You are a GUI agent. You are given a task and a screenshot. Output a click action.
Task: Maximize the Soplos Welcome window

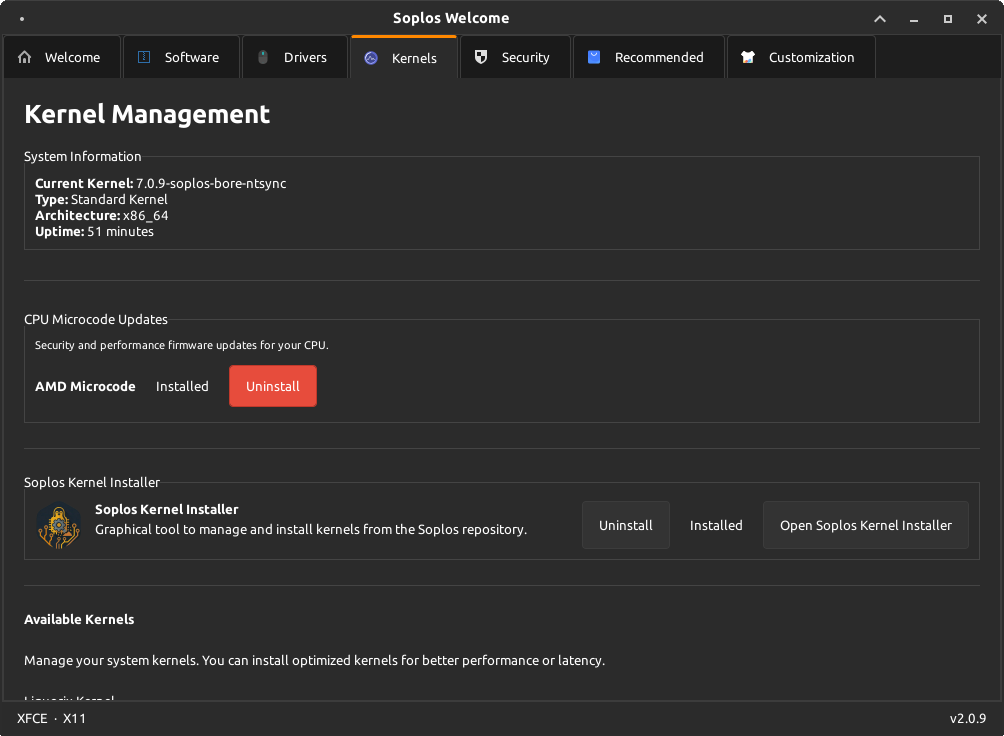point(948,19)
